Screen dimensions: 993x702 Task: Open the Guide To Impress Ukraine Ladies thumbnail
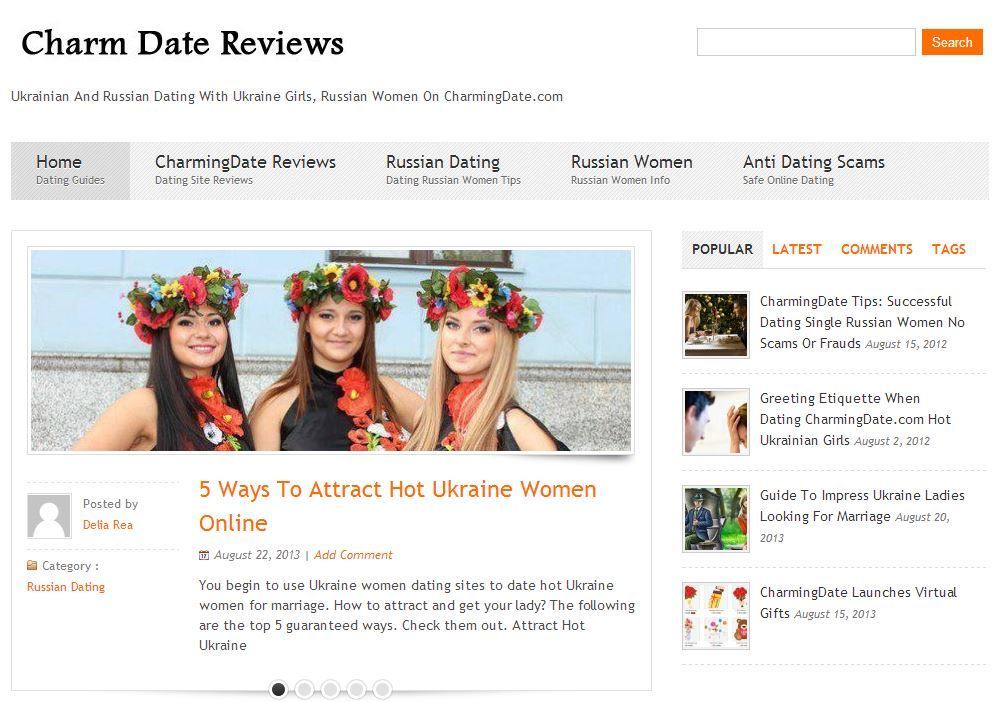(x=716, y=518)
